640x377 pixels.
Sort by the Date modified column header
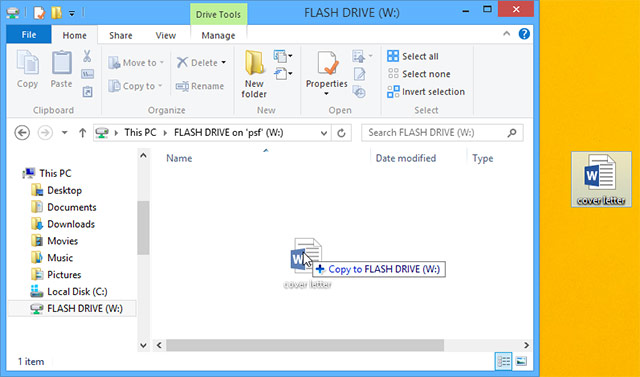point(406,158)
